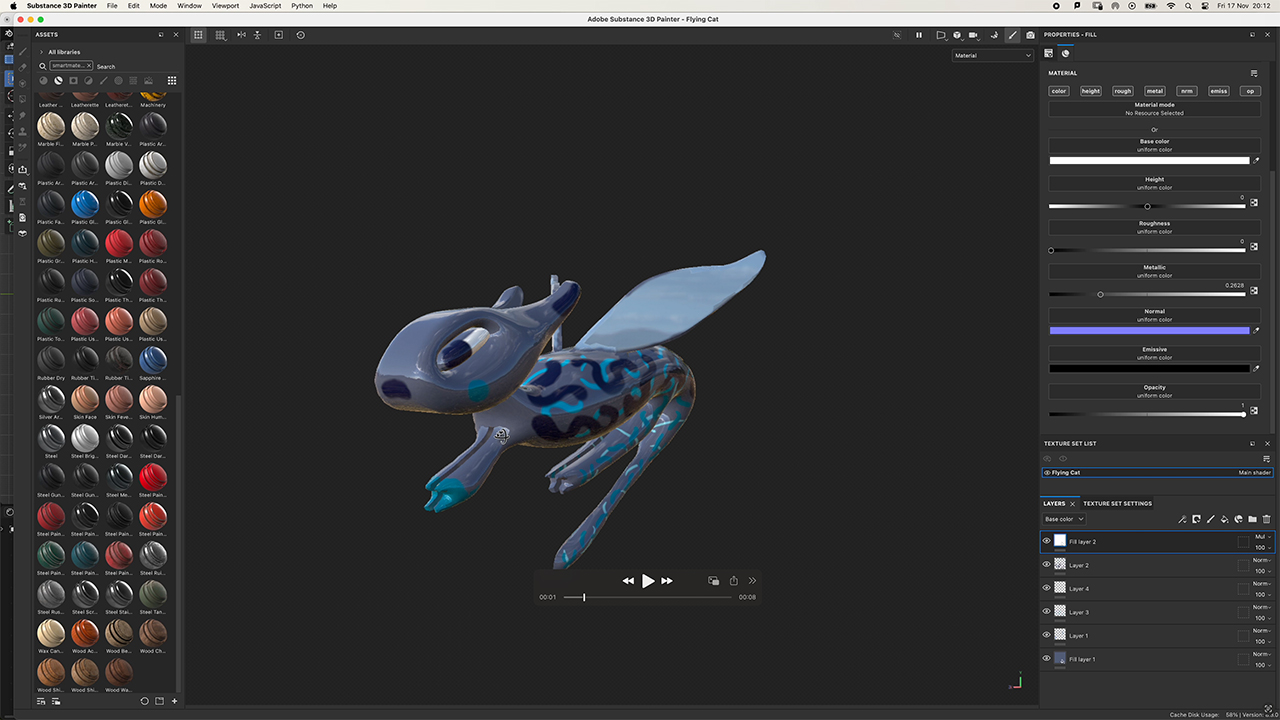Open the orthographic grid options icon
Screen dimensions: 1280x720
click(x=220, y=35)
